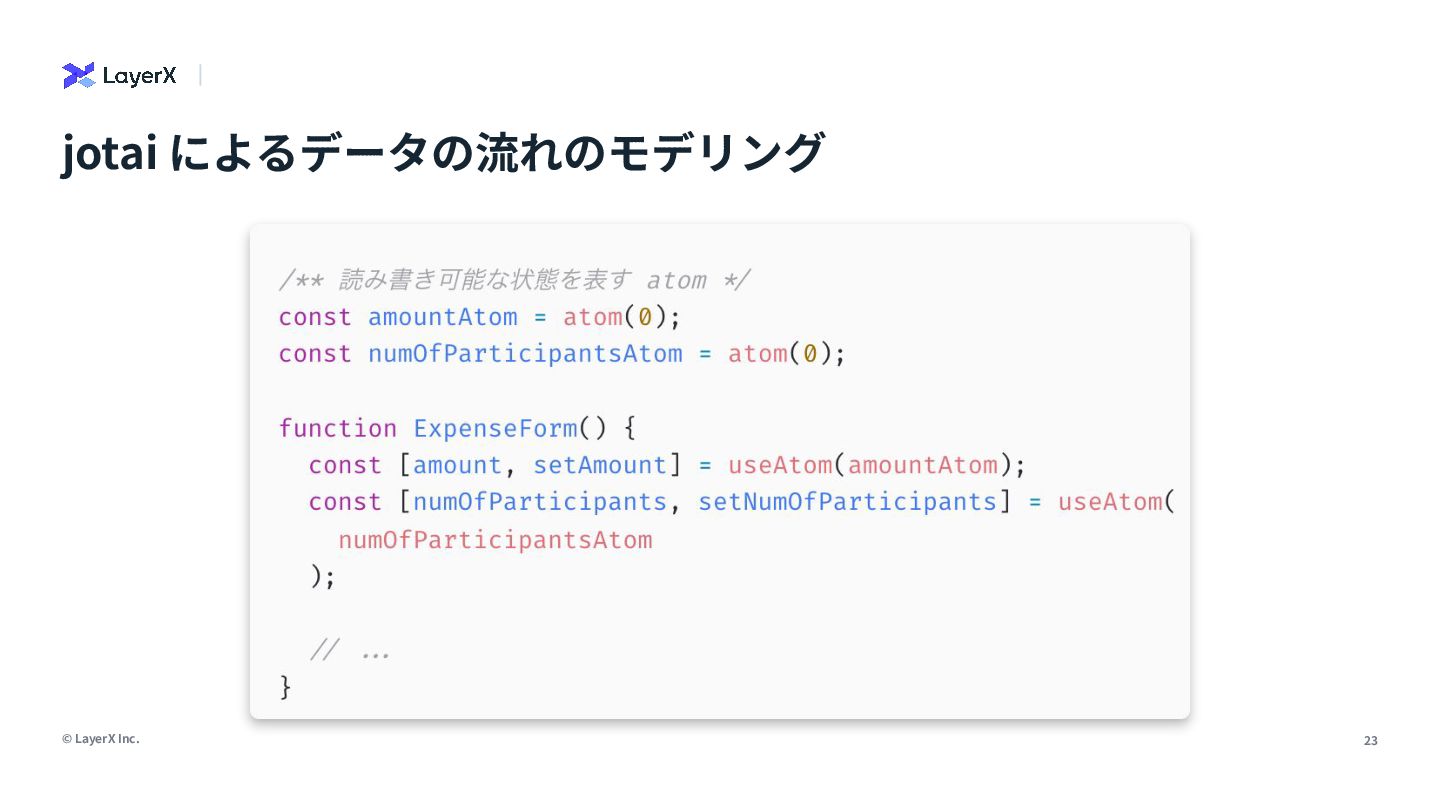Click the amount variable in destructuring brackets
The width and height of the screenshot is (1440, 810).
[458, 465]
